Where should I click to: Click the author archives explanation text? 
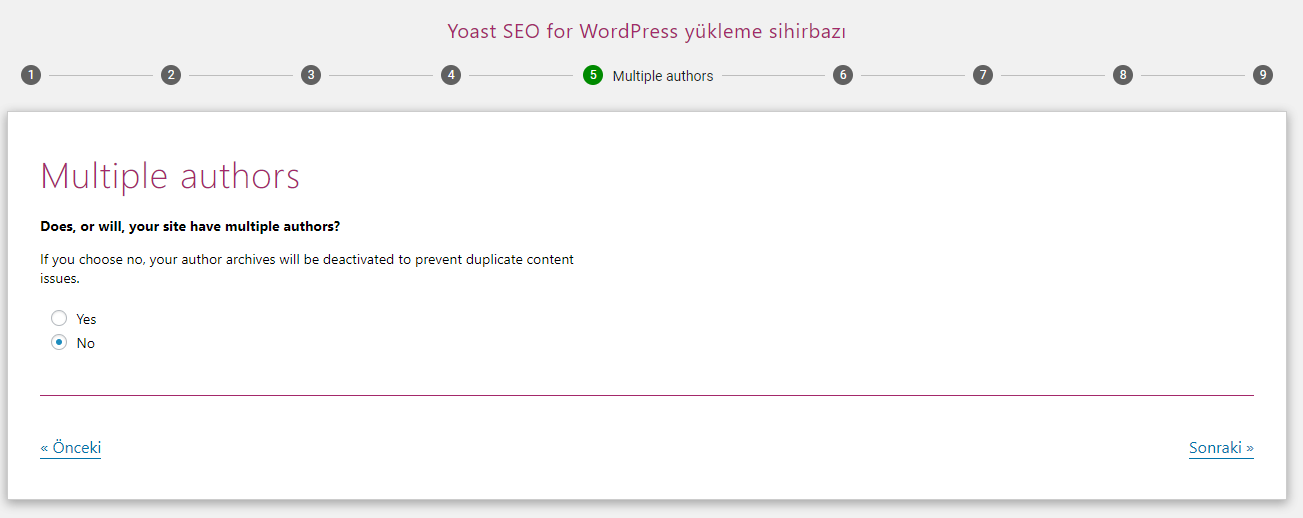[307, 269]
